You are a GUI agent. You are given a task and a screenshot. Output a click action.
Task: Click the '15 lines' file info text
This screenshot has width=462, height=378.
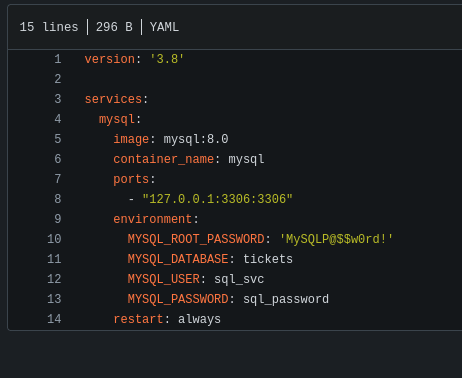49,27
